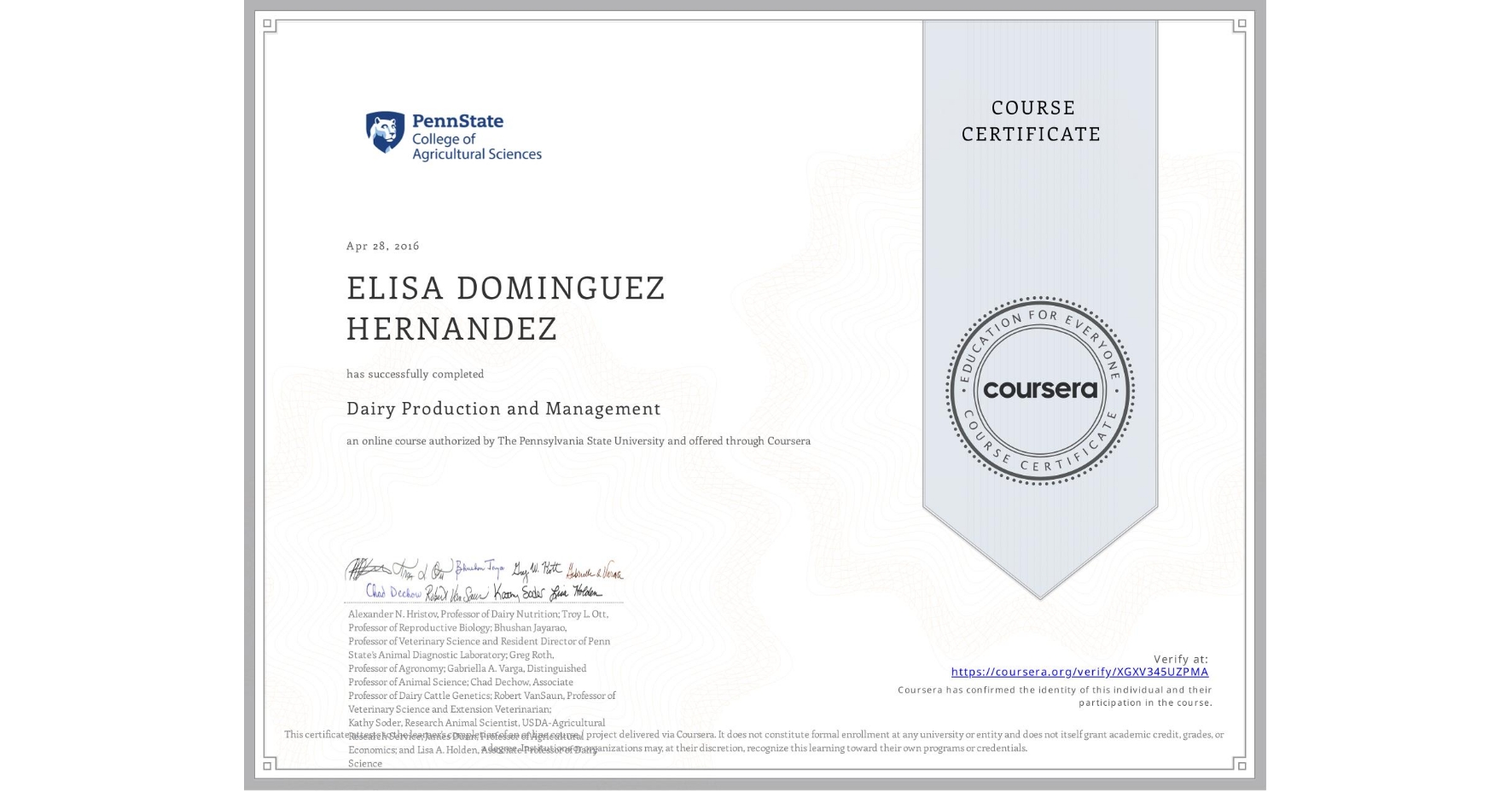The image size is (1512, 792).
Task: Click the 'PennState' wordmark text
Action: (x=458, y=121)
